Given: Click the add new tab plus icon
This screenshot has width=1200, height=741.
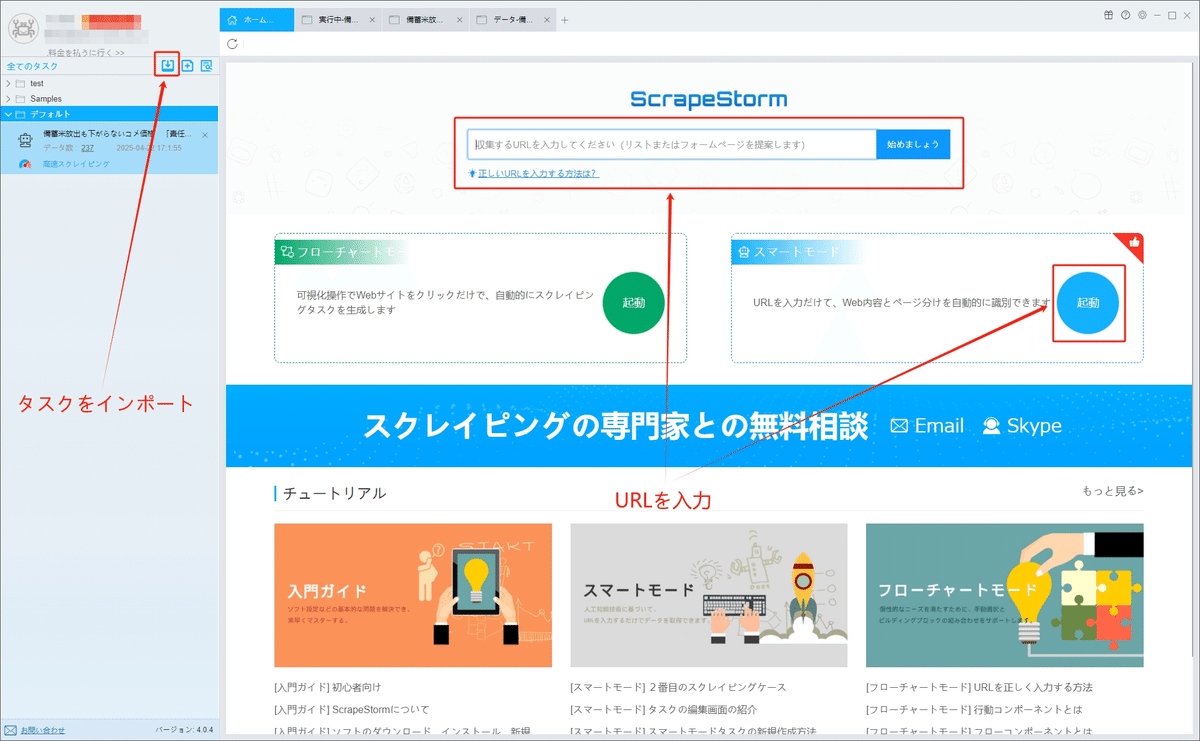Looking at the screenshot, I should click(564, 20).
